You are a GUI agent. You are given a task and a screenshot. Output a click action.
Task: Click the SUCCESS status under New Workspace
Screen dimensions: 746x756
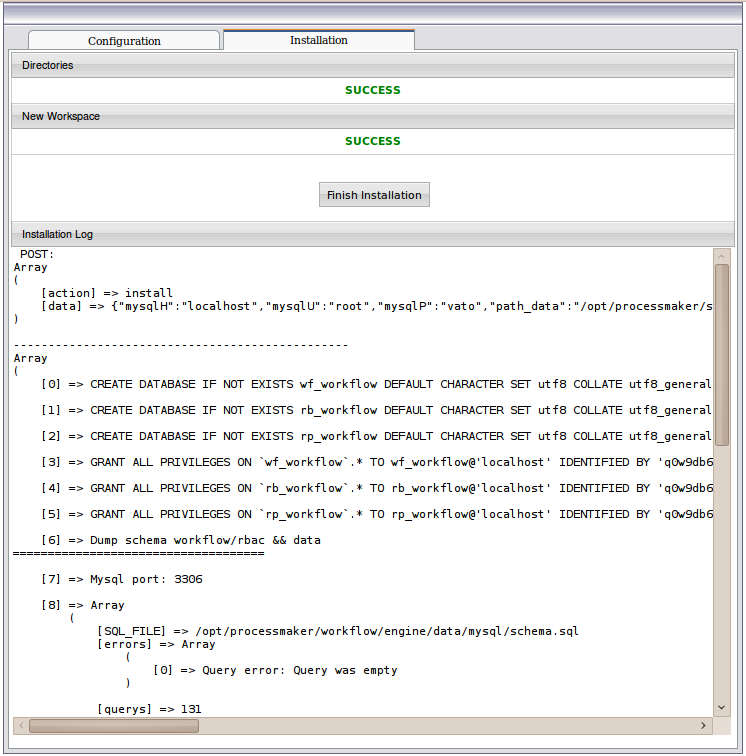(x=372, y=141)
